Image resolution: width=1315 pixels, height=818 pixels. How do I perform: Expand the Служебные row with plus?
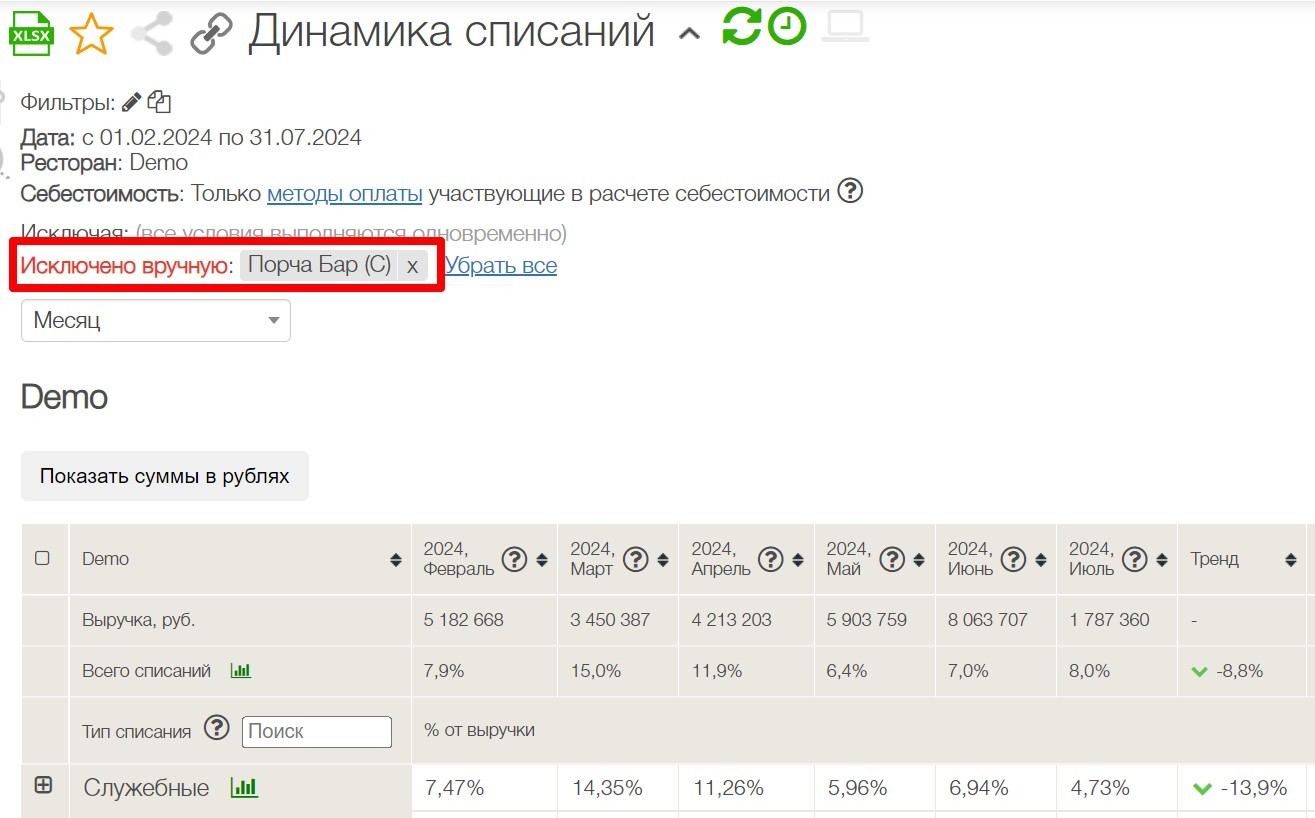click(43, 786)
